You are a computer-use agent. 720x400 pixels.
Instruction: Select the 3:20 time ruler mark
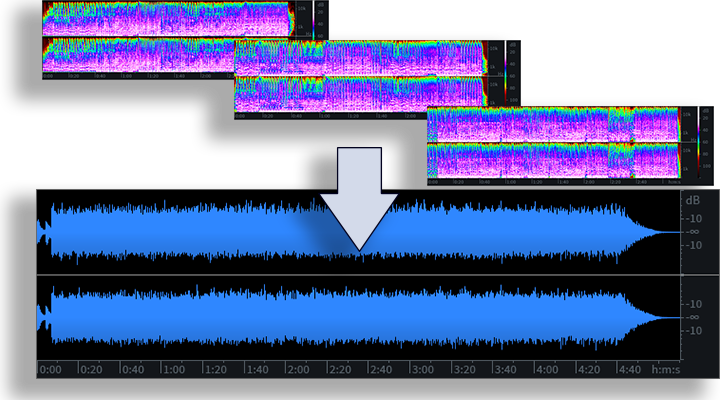[464, 369]
